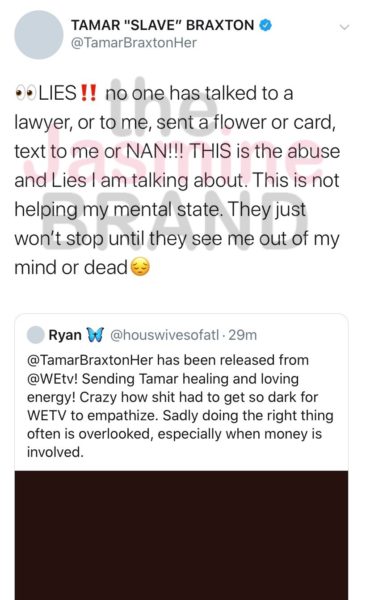Click the 29m timestamp on quoted tweet
This screenshot has height=600, width=366.
click(243, 335)
